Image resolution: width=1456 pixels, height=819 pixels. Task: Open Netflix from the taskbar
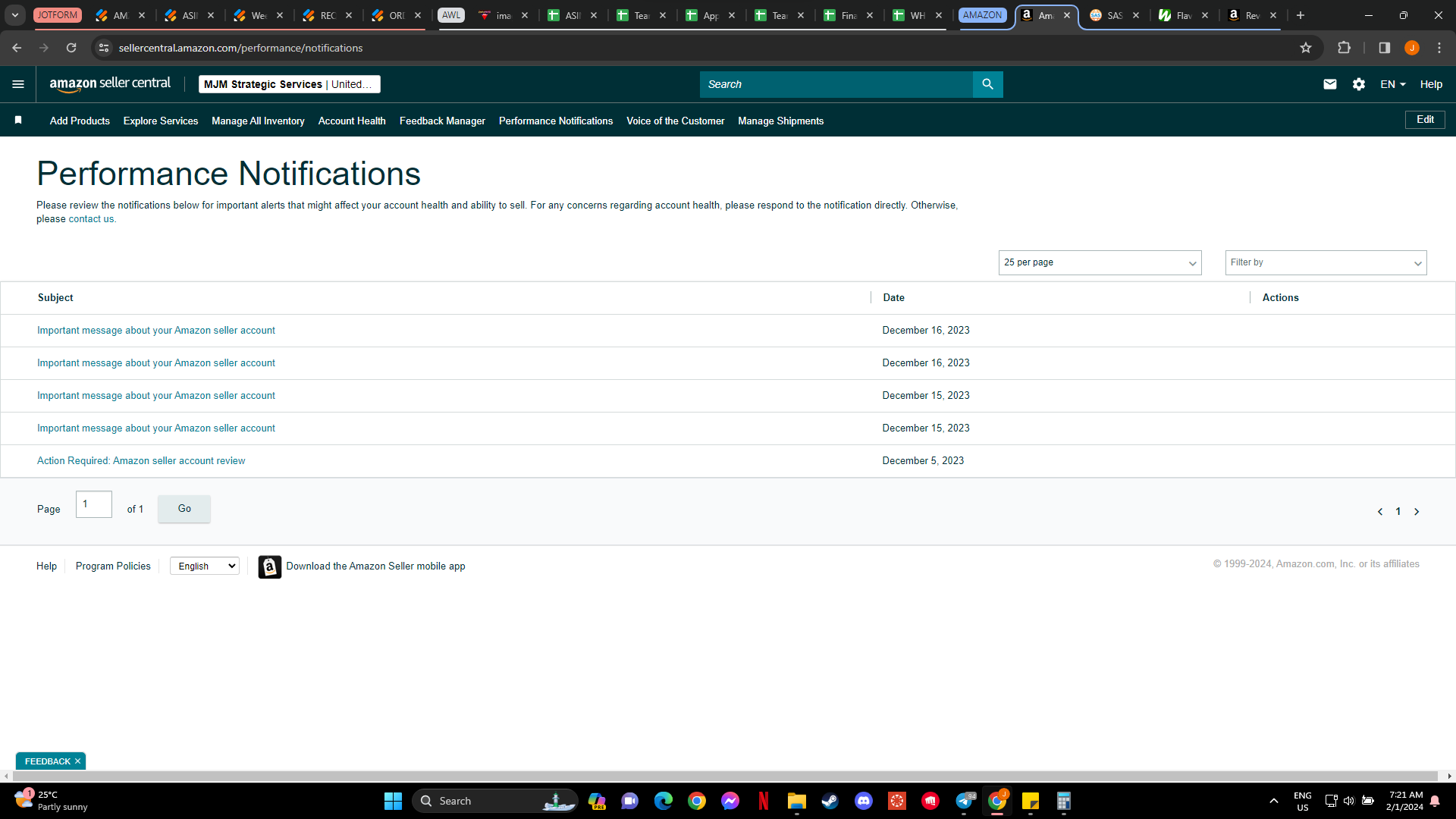pos(764,801)
